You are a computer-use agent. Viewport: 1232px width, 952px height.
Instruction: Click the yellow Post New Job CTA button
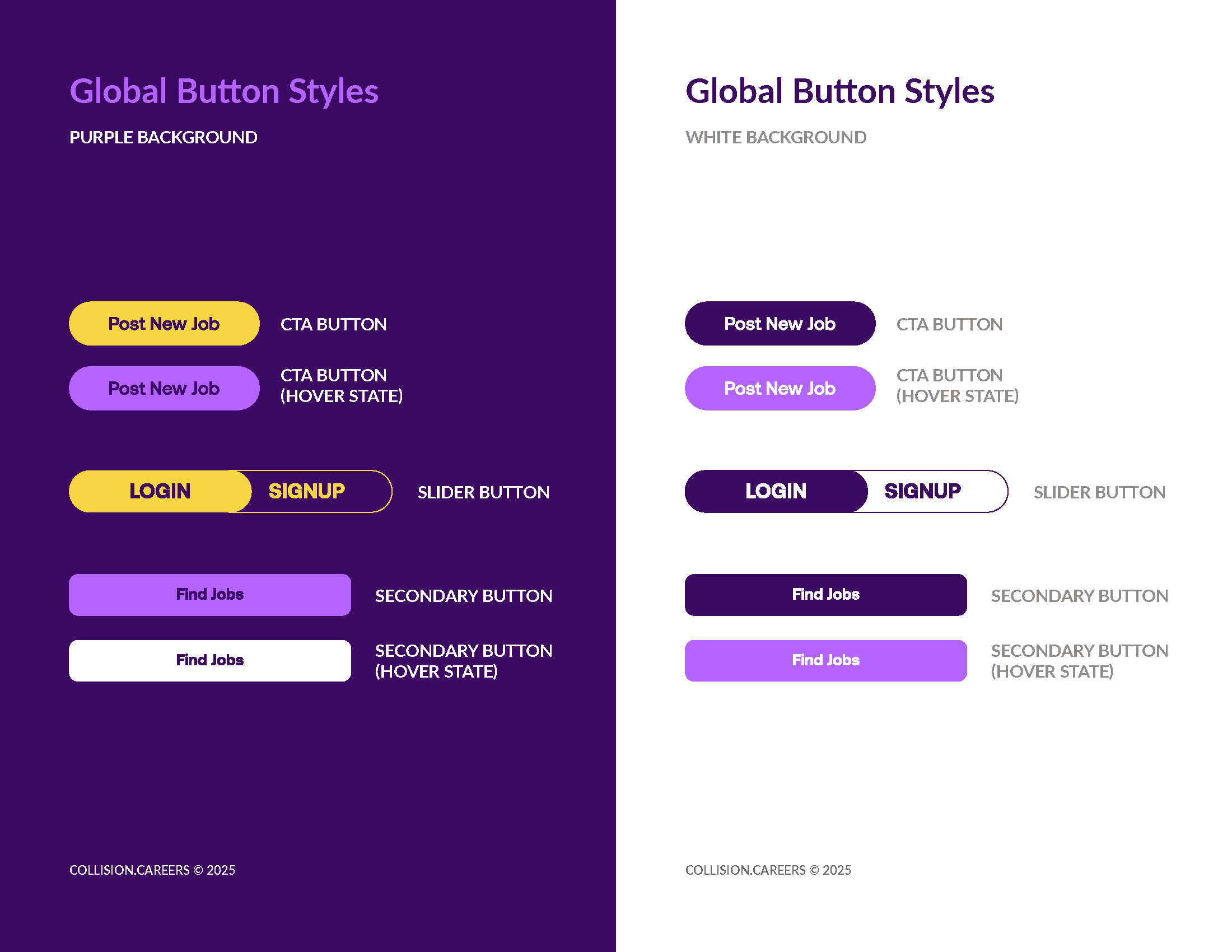[163, 324]
